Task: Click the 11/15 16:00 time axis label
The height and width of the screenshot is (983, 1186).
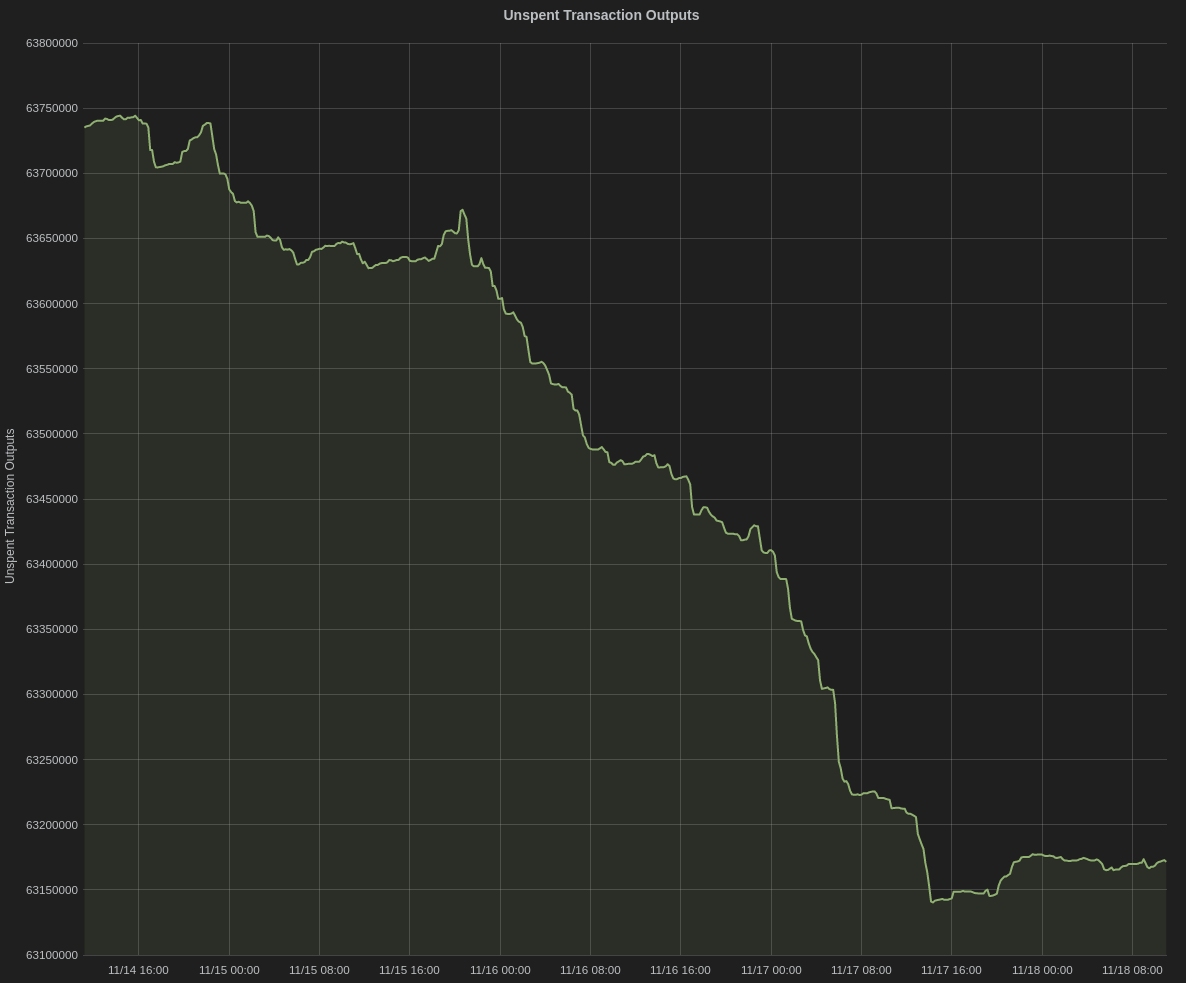Action: tap(409, 970)
